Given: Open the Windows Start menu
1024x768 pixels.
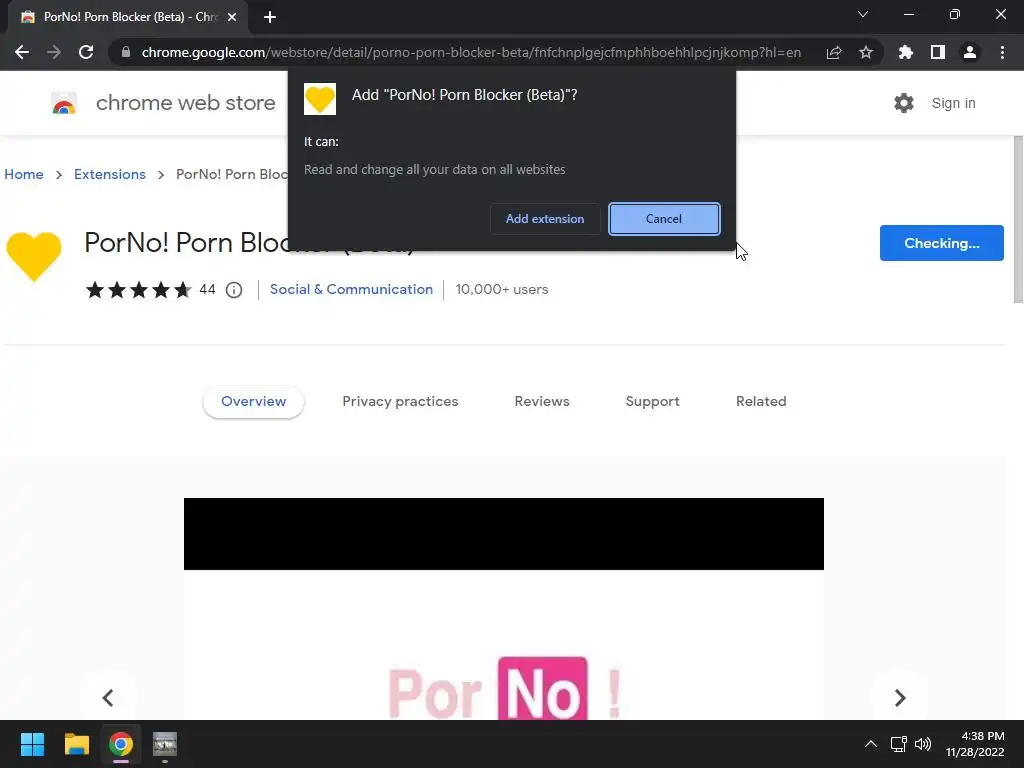Looking at the screenshot, I should coord(32,744).
